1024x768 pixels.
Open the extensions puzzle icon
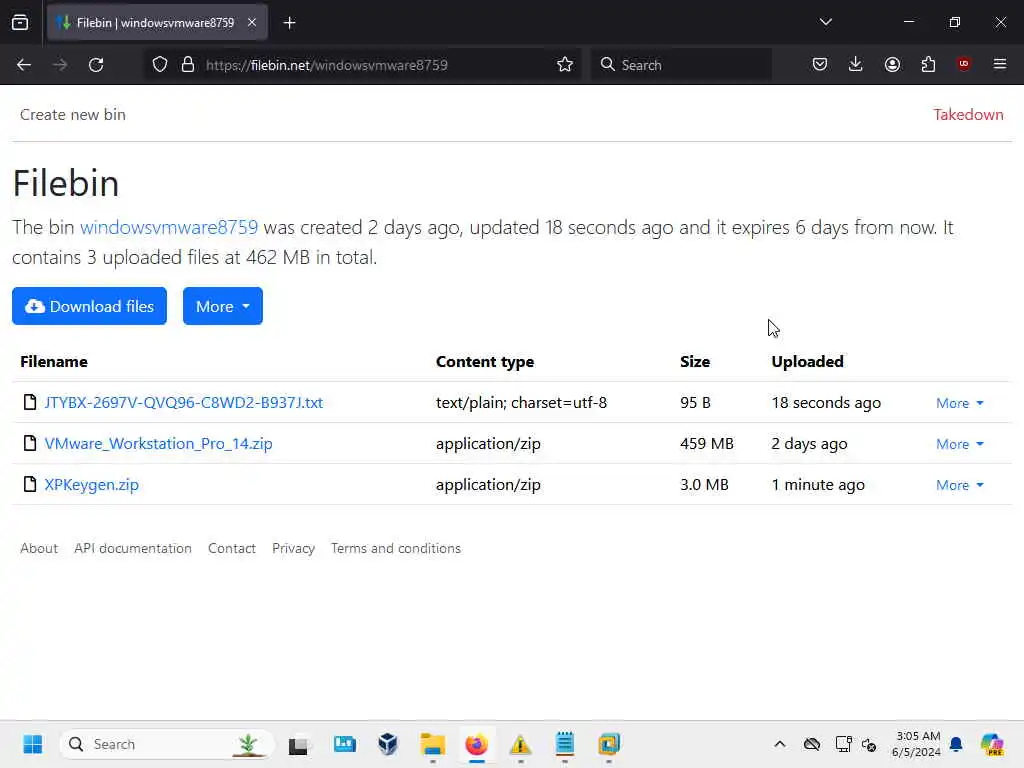(928, 65)
